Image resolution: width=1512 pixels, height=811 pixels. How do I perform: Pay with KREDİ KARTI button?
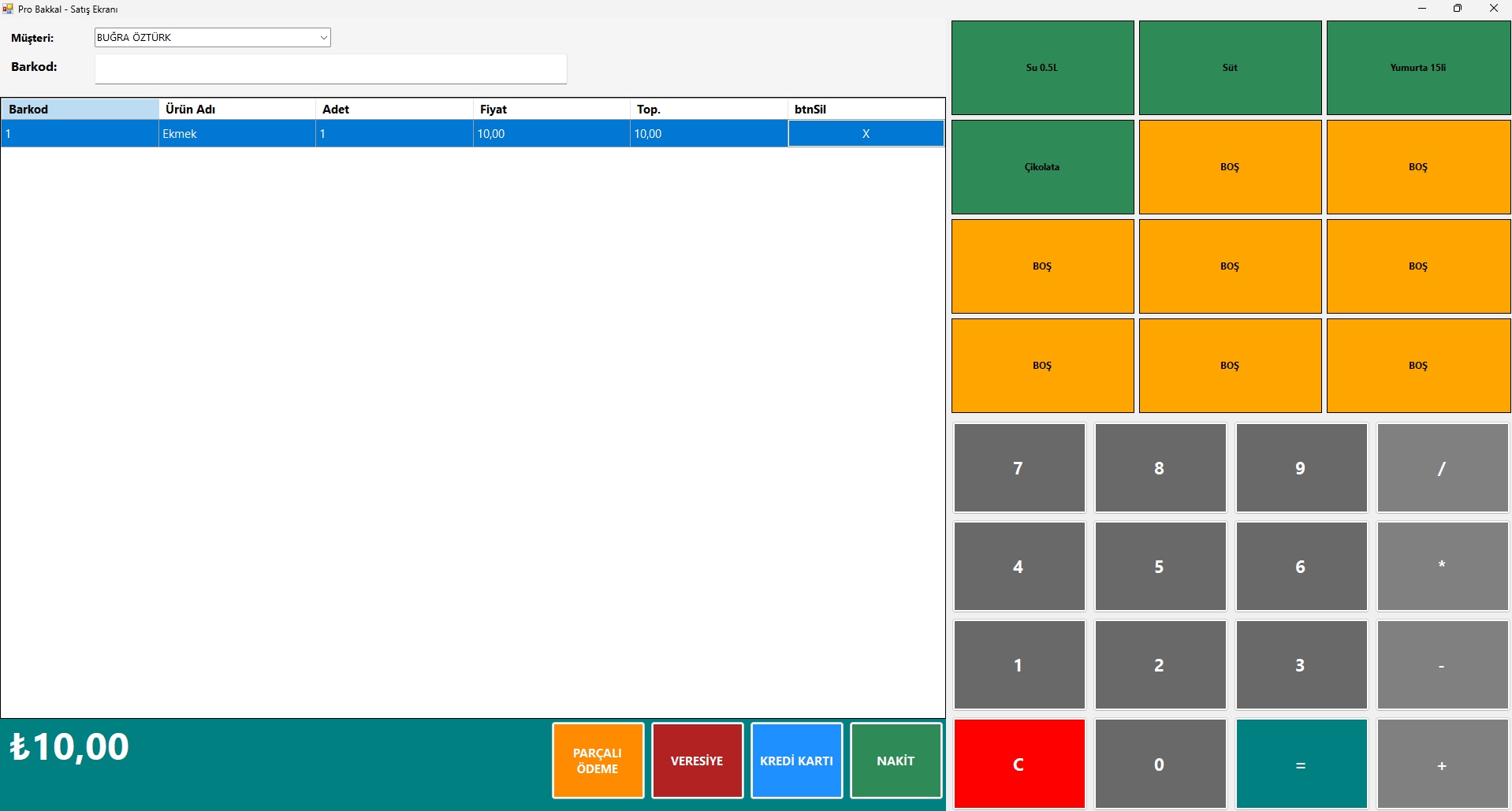point(796,761)
